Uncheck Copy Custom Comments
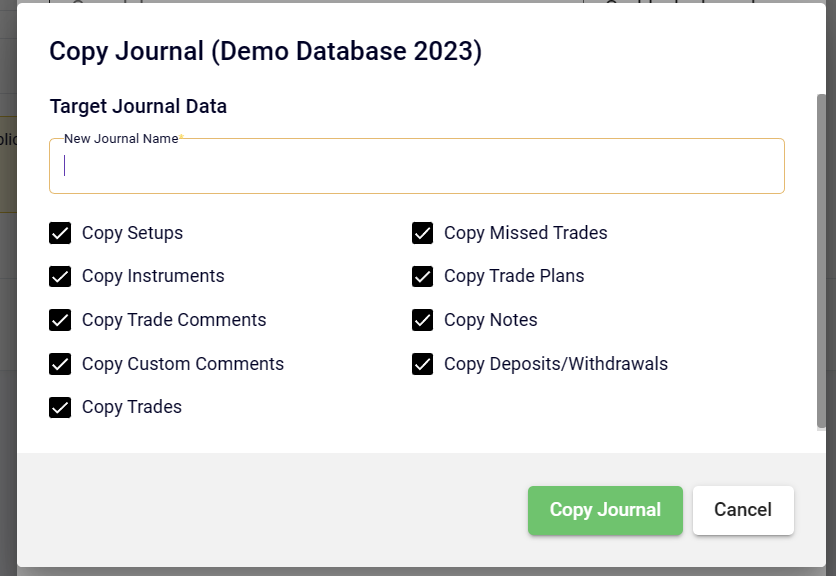Viewport: 836px width, 576px height. pyautogui.click(x=60, y=364)
